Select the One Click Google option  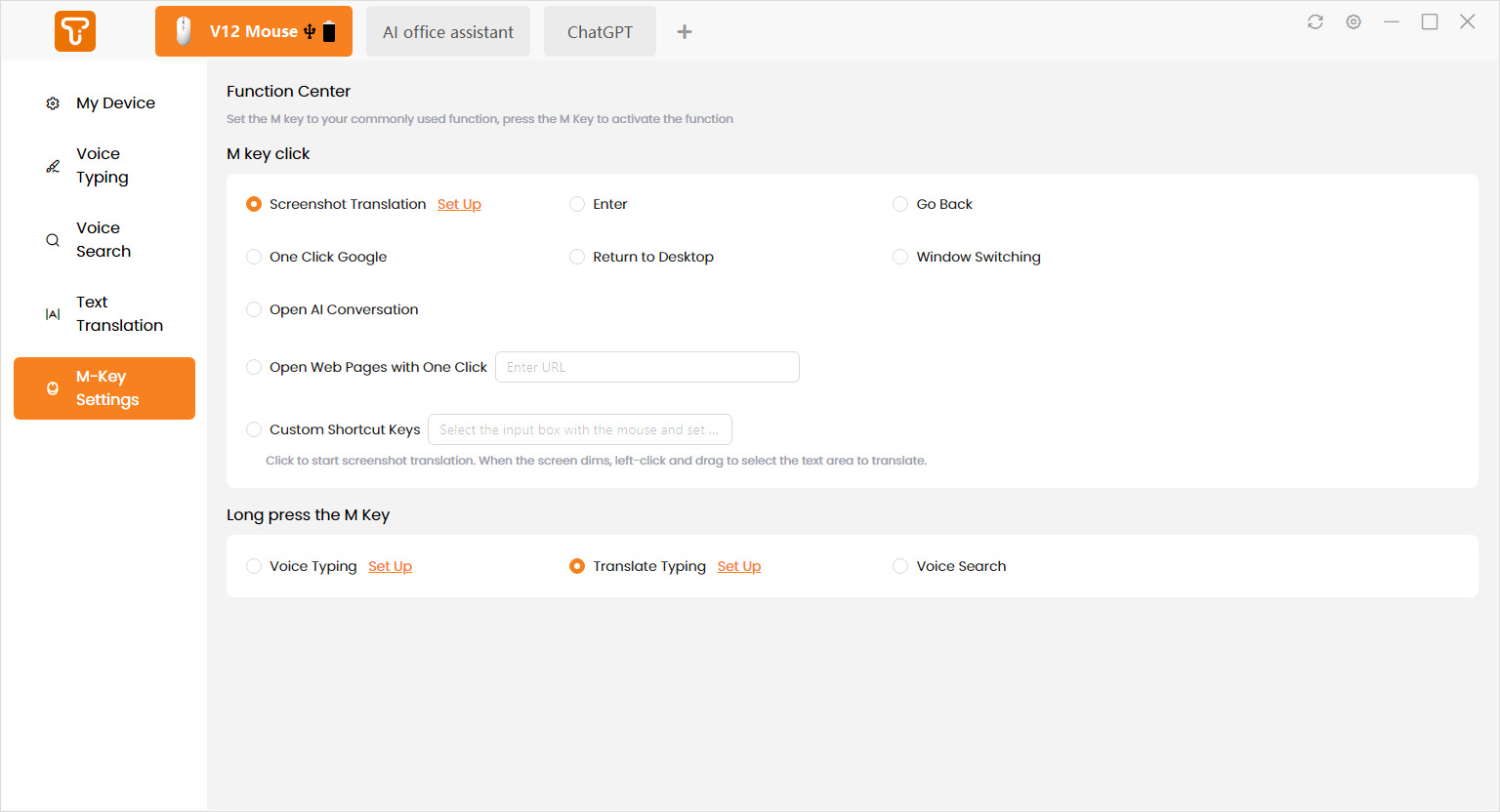point(254,257)
